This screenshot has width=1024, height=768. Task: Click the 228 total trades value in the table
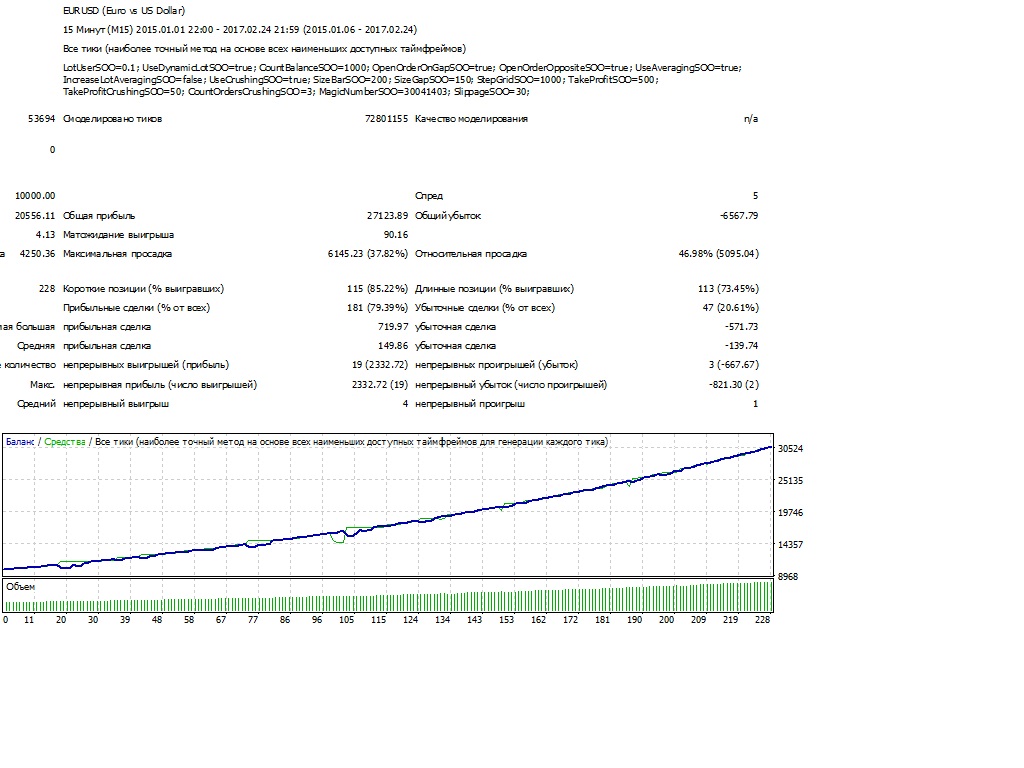47,289
